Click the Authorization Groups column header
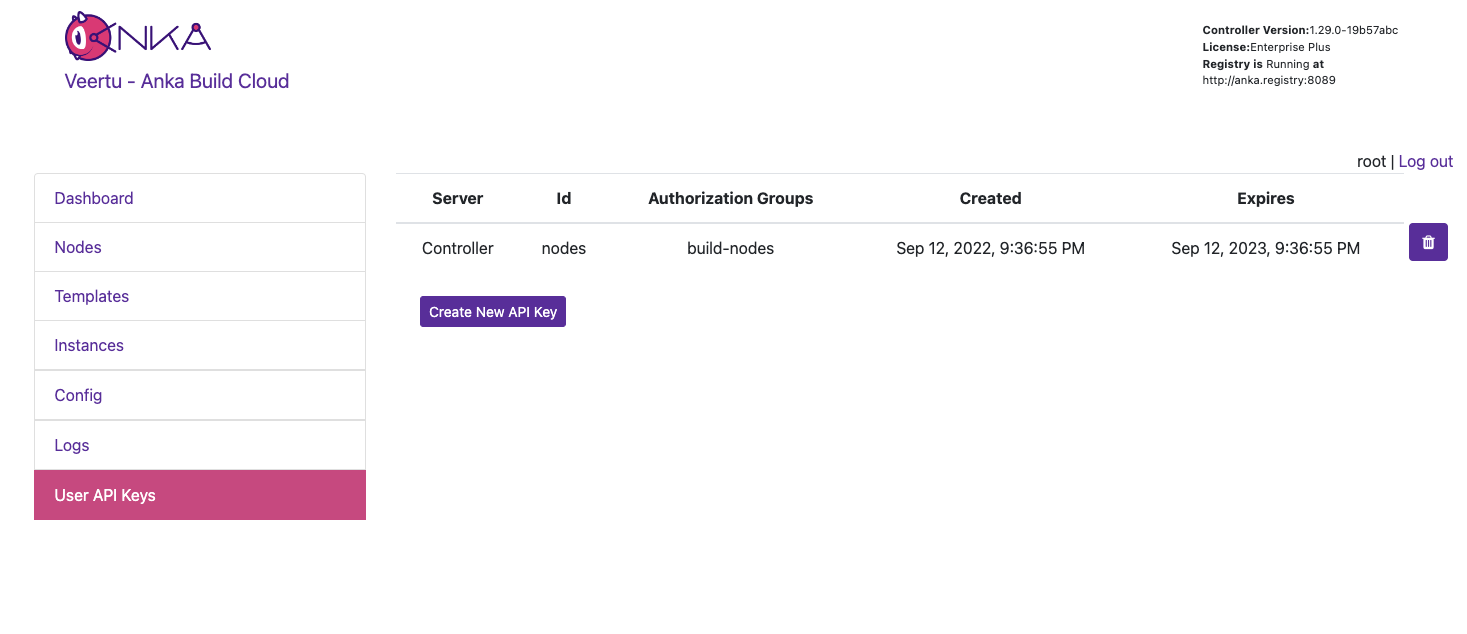The width and height of the screenshot is (1467, 634). (x=730, y=198)
